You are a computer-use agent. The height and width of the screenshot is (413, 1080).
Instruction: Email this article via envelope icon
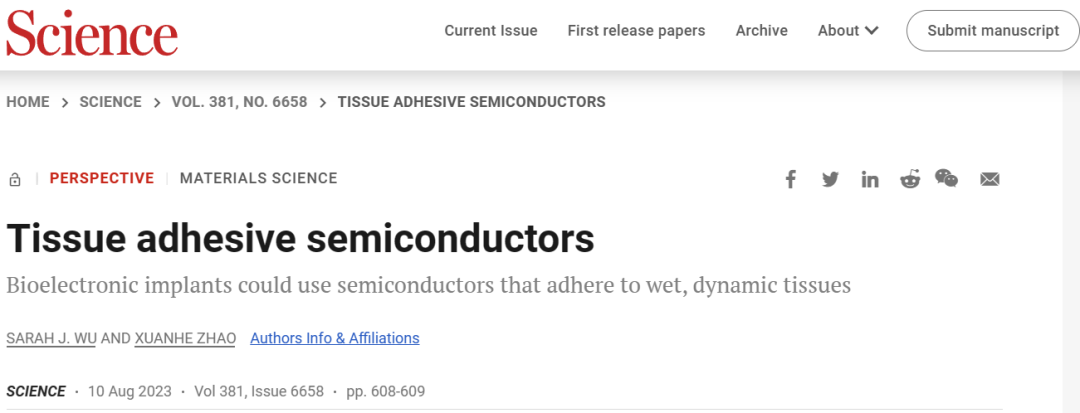[990, 180]
